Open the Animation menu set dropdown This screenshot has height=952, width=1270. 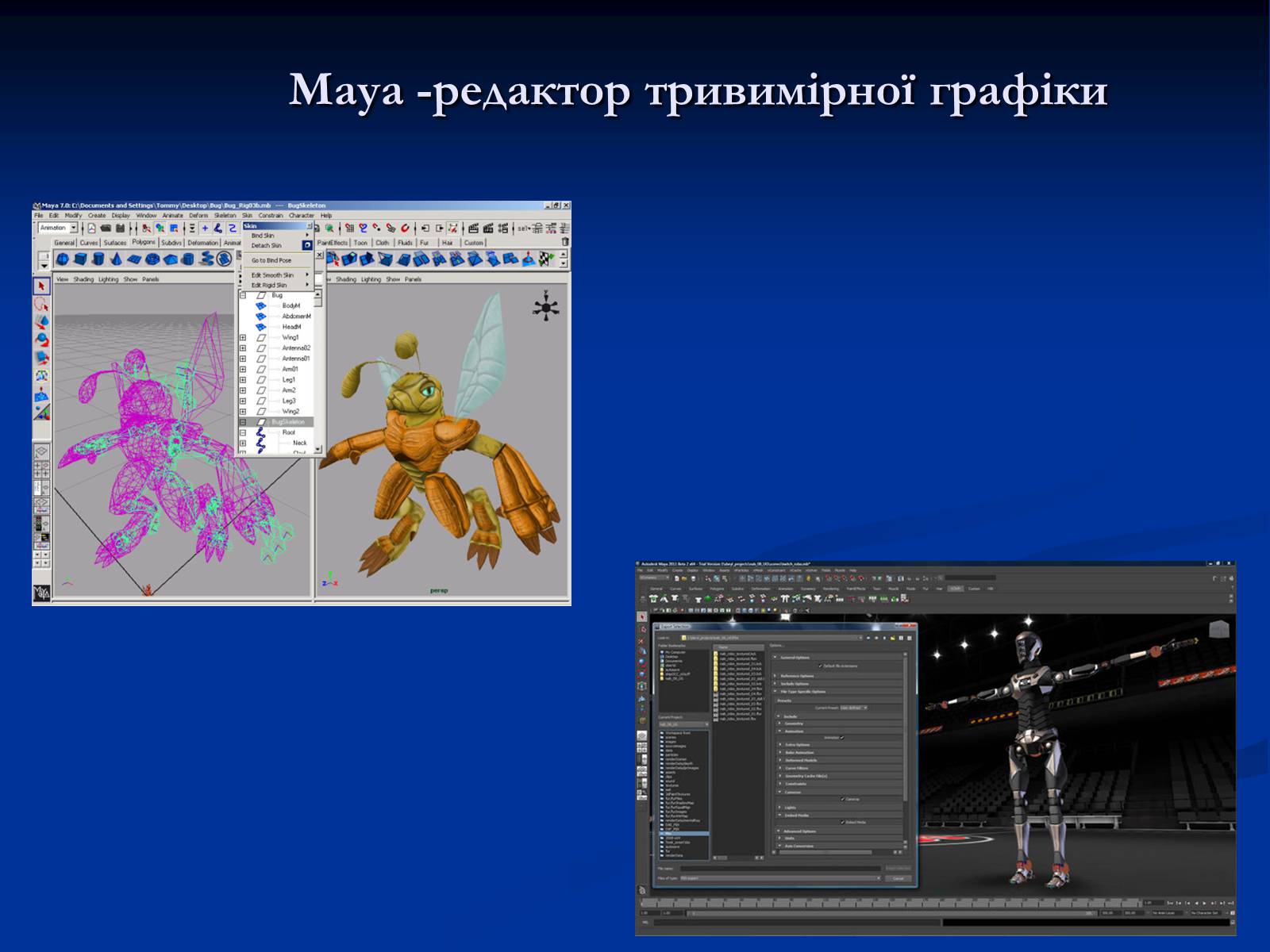73,228
